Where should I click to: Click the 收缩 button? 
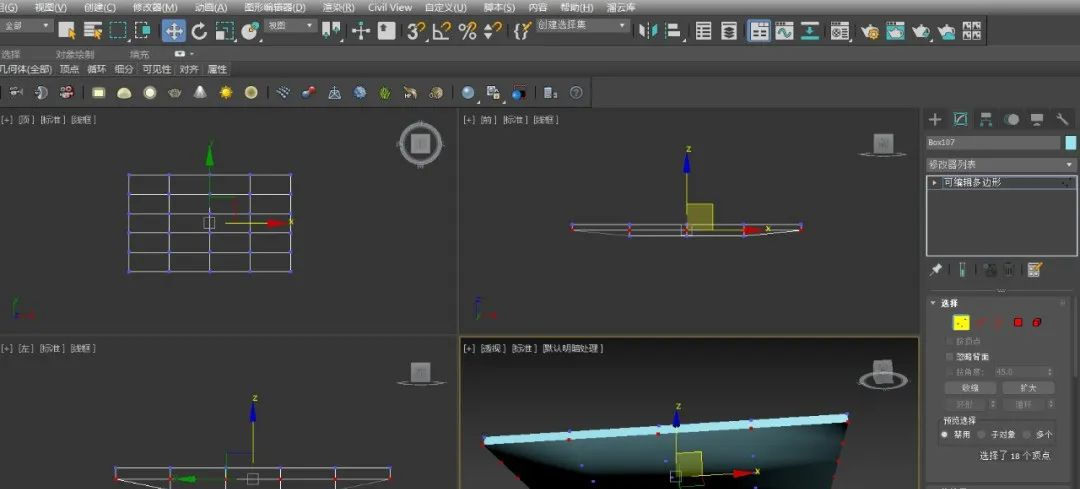[x=970, y=388]
